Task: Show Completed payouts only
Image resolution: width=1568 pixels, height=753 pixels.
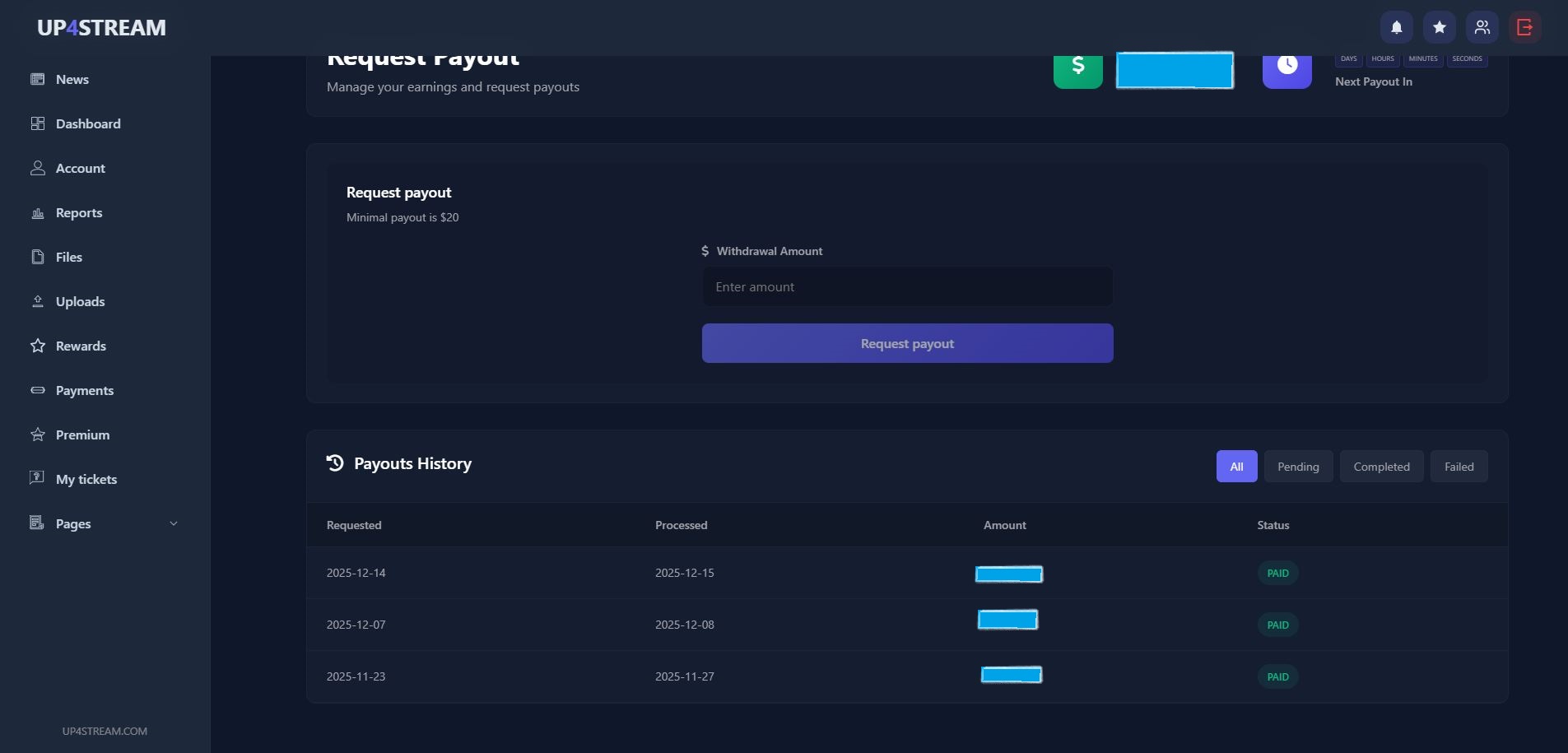Action: (1381, 467)
